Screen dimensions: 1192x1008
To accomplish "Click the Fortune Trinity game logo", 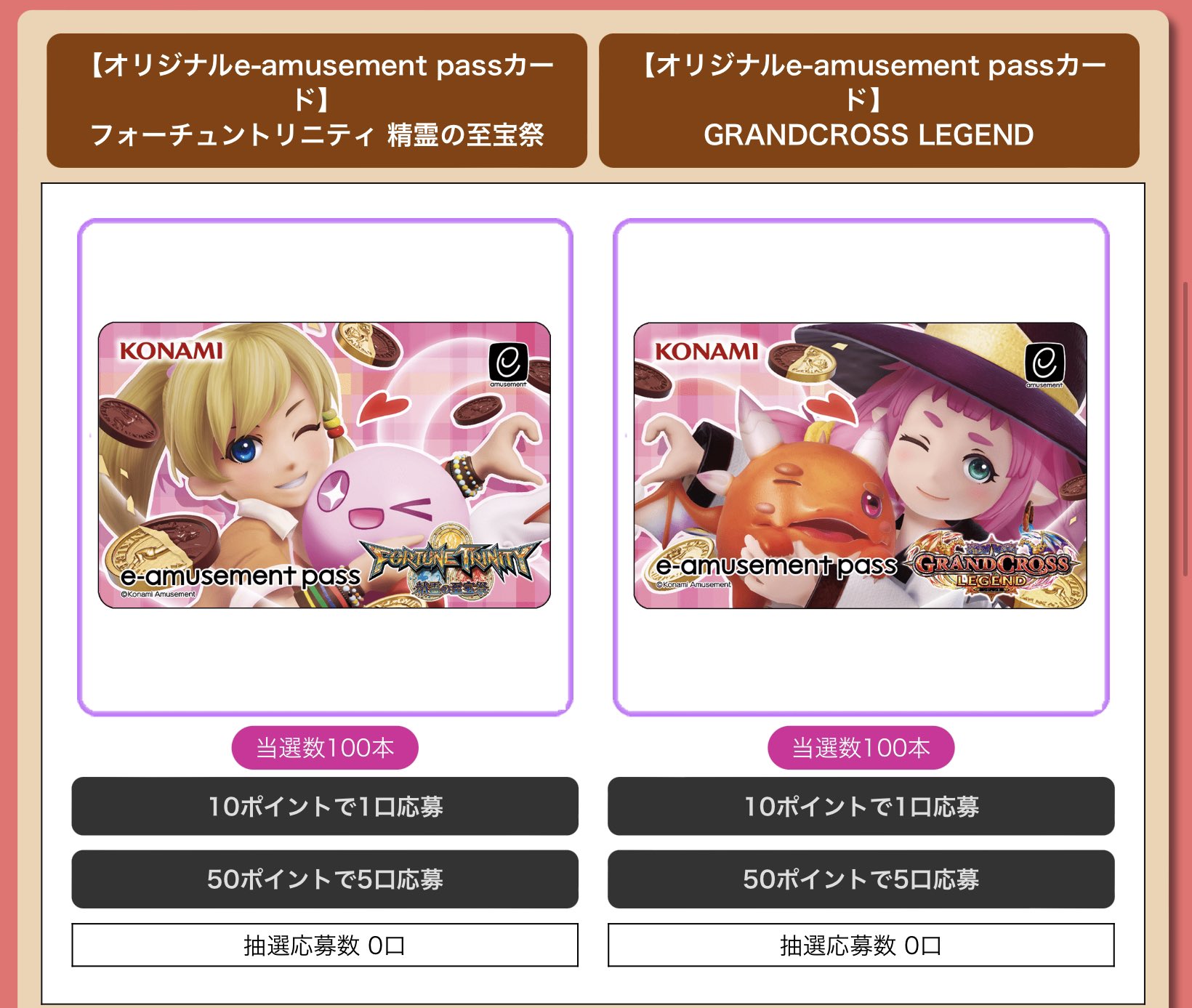I will click(x=452, y=567).
